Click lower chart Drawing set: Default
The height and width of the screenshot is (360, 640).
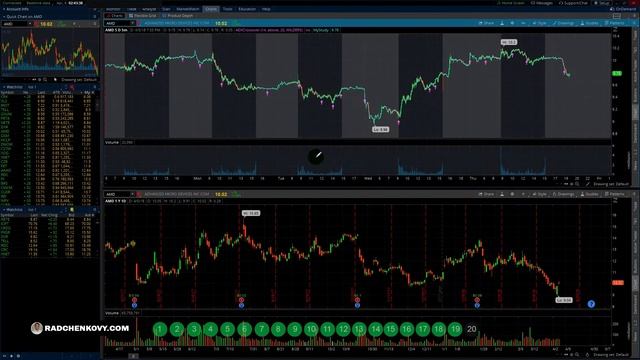click(x=611, y=355)
